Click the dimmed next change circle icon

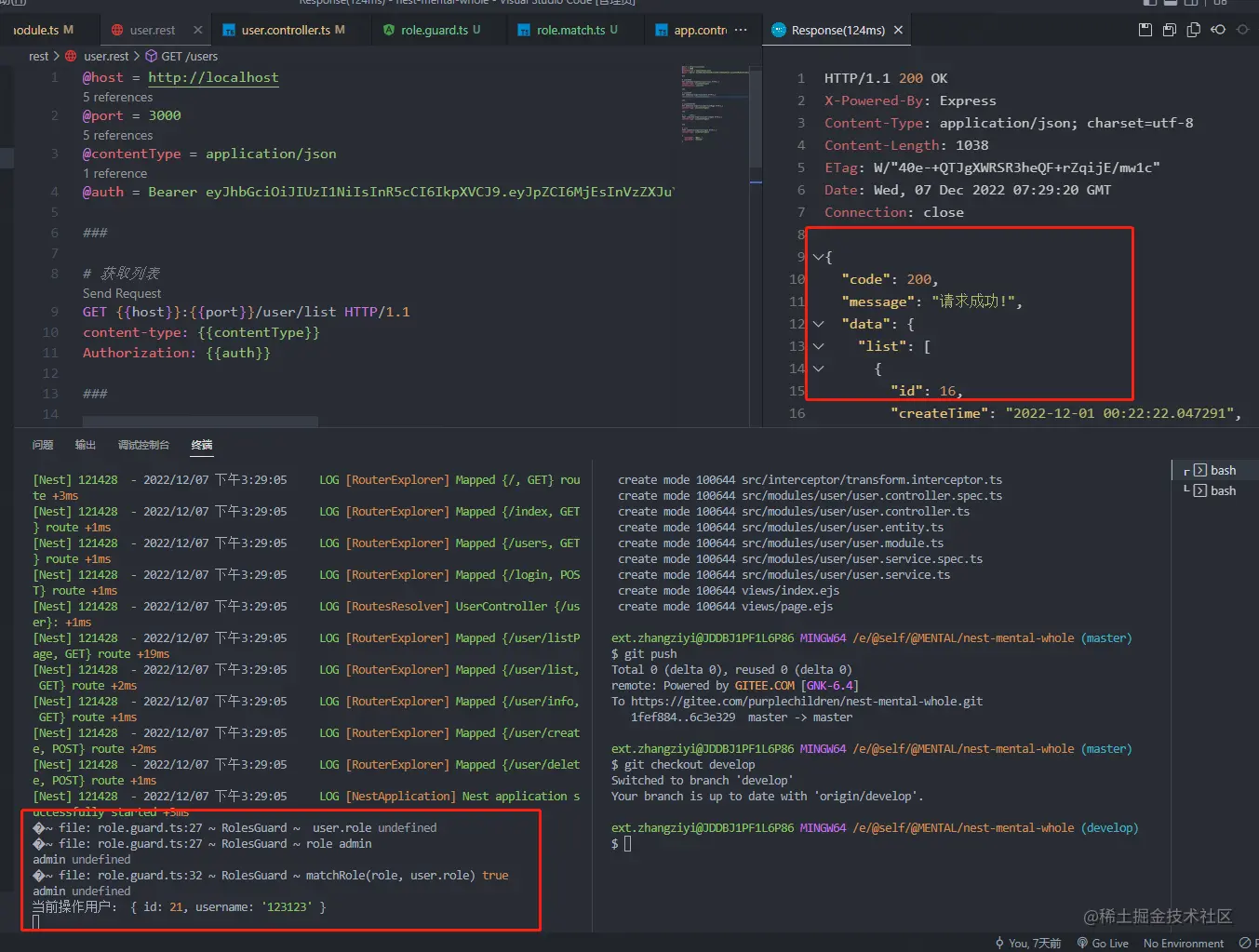pyautogui.click(x=1242, y=30)
